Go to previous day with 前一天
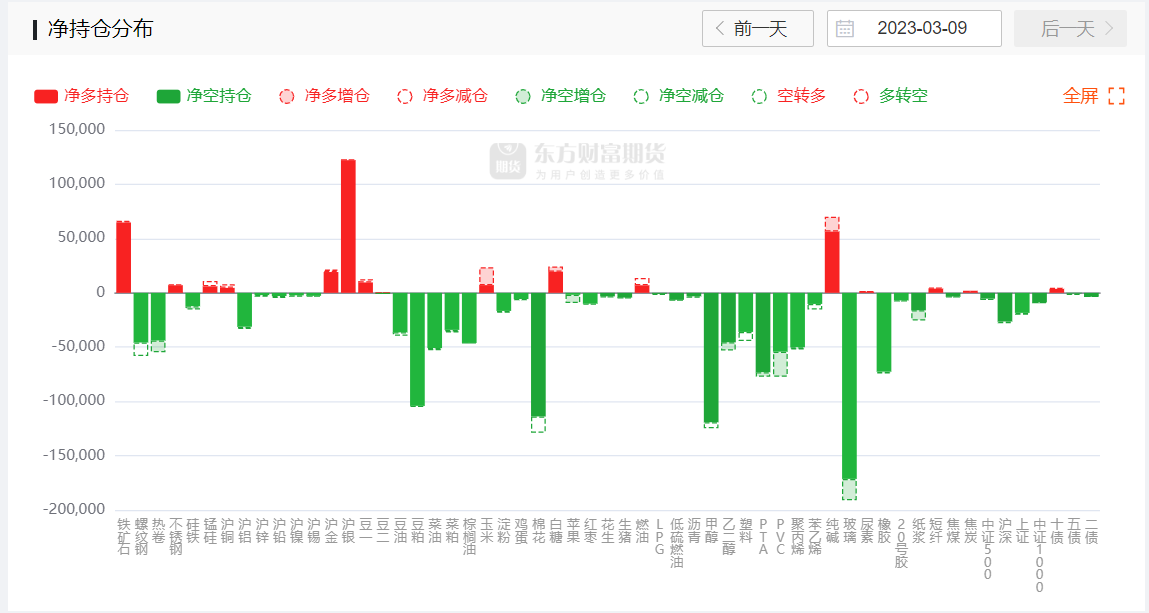The image size is (1149, 613). [x=758, y=29]
